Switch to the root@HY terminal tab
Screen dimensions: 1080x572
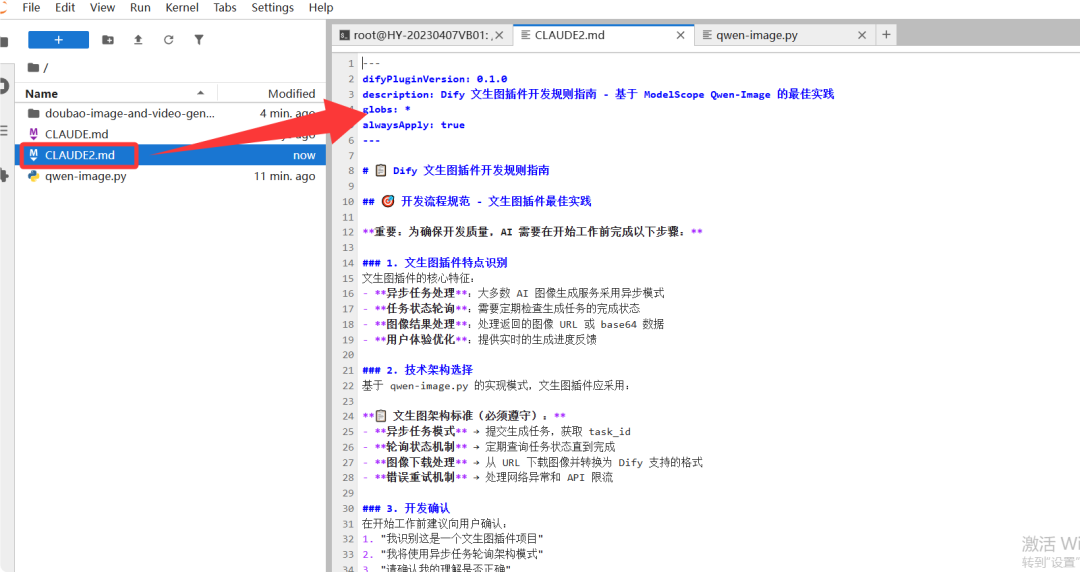tap(421, 35)
